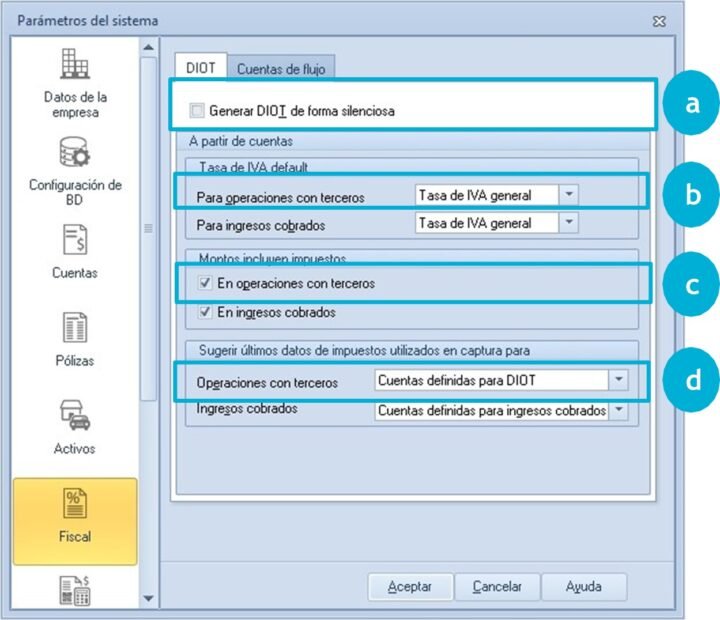
Task: Toggle En ingresos cobrados checkbox
Action: (x=205, y=312)
